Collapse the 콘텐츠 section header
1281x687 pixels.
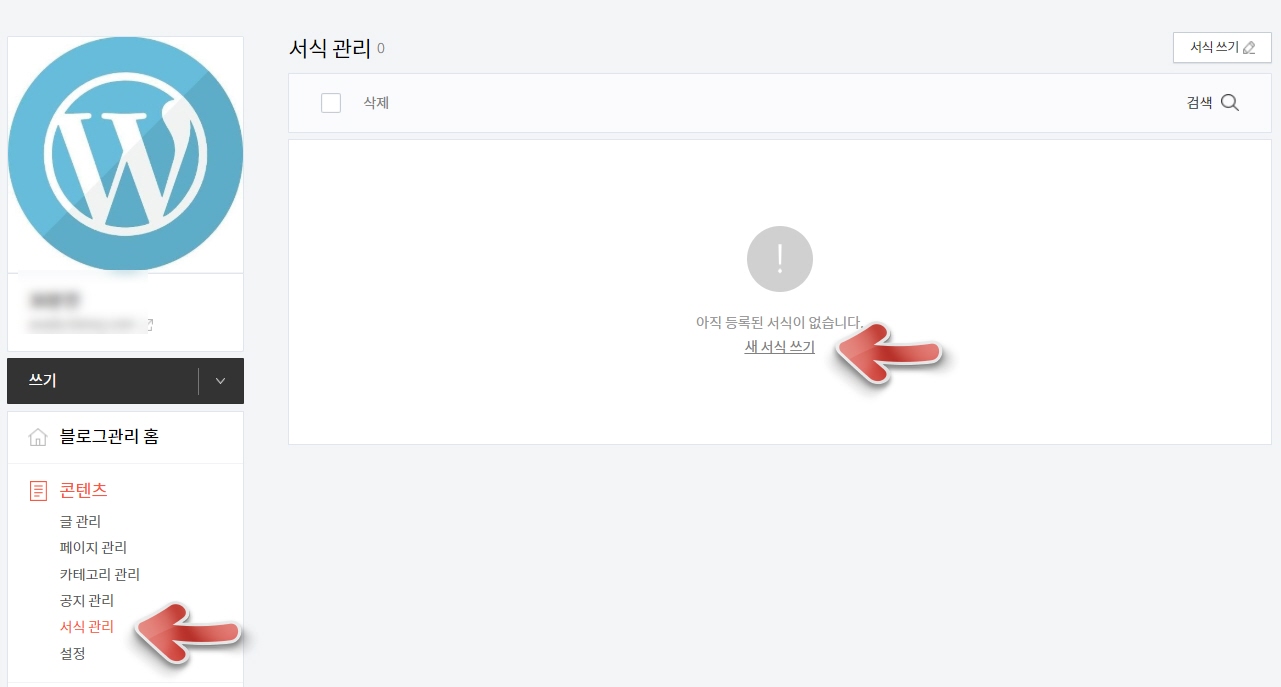83,490
